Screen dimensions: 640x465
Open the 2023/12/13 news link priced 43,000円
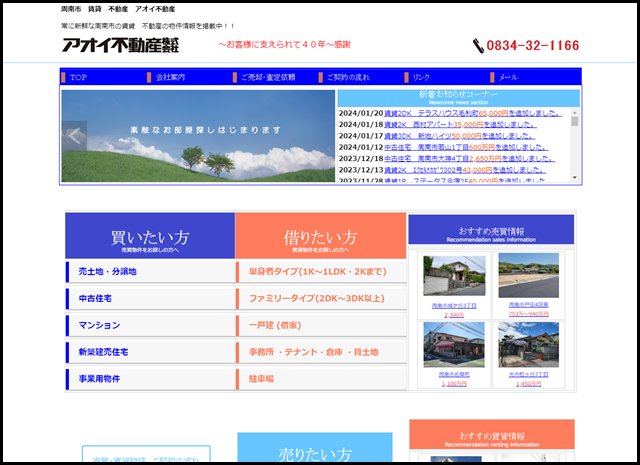[465, 170]
